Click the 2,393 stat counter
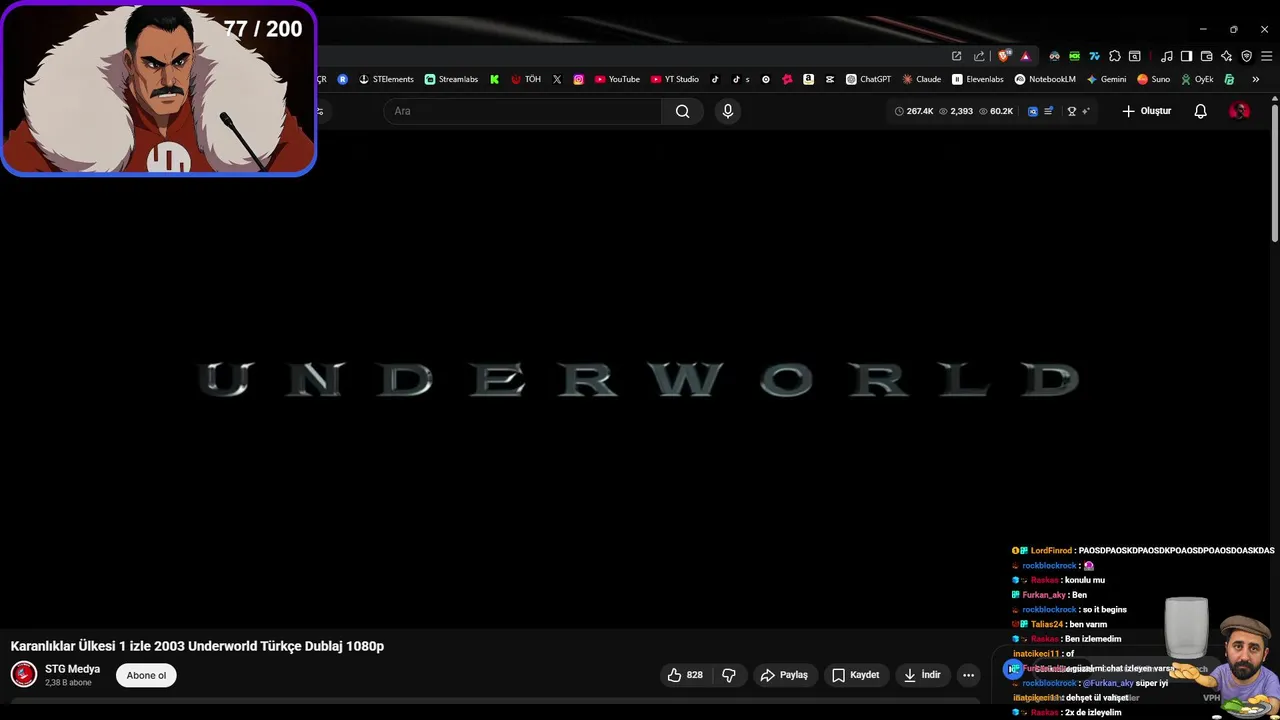 (x=956, y=111)
